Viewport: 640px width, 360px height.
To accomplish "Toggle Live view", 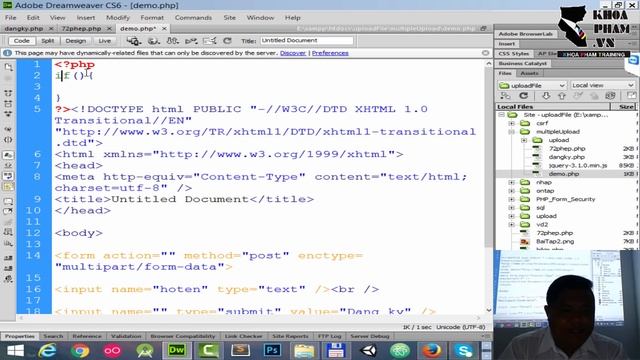I will pos(104,41).
